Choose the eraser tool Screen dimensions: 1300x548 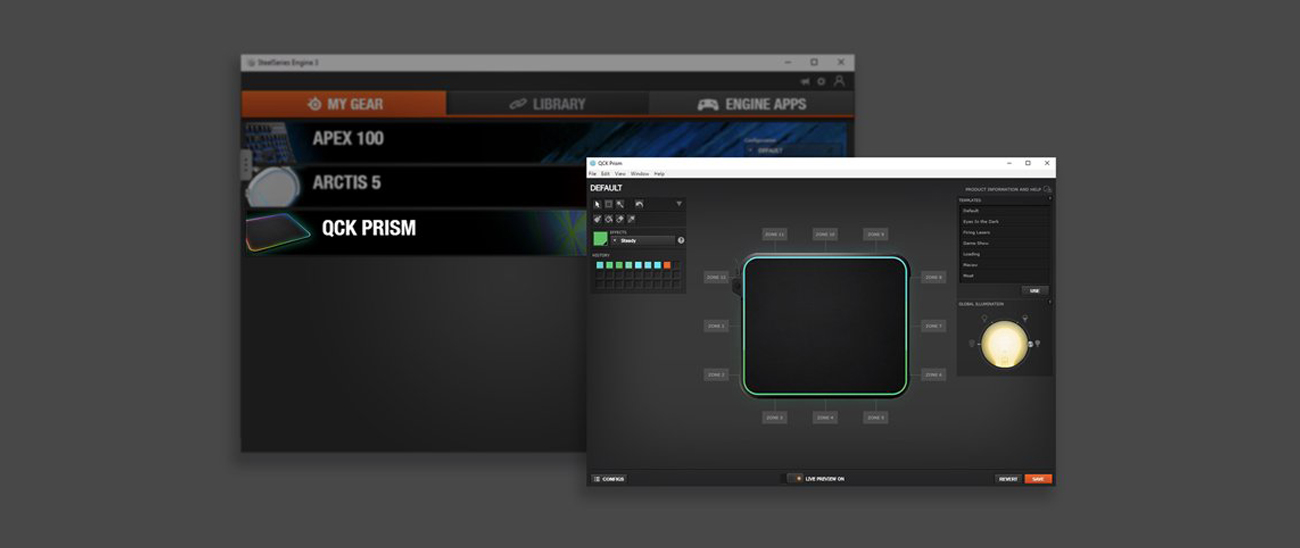tap(620, 219)
